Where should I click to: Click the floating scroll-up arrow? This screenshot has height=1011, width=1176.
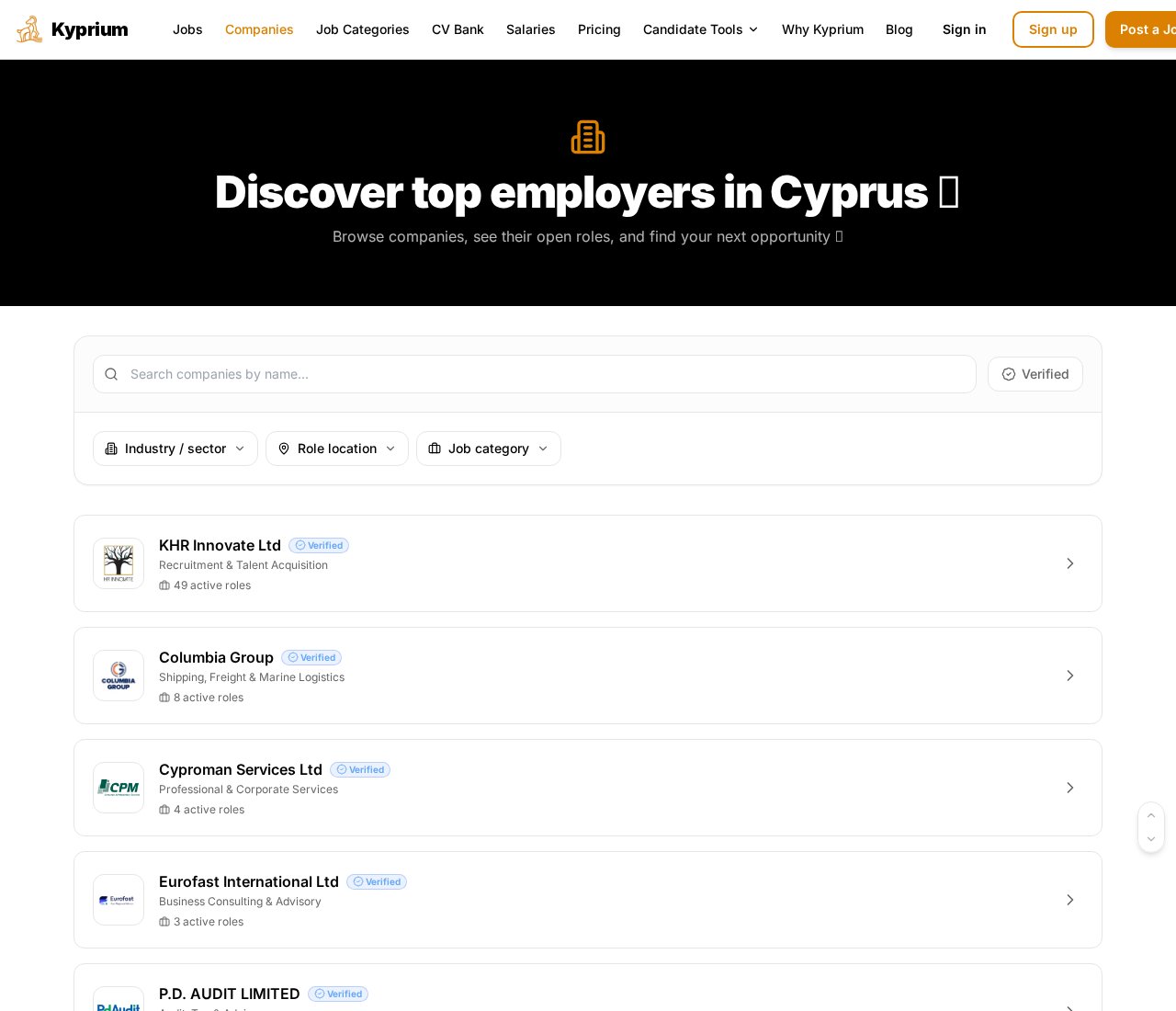1151,816
